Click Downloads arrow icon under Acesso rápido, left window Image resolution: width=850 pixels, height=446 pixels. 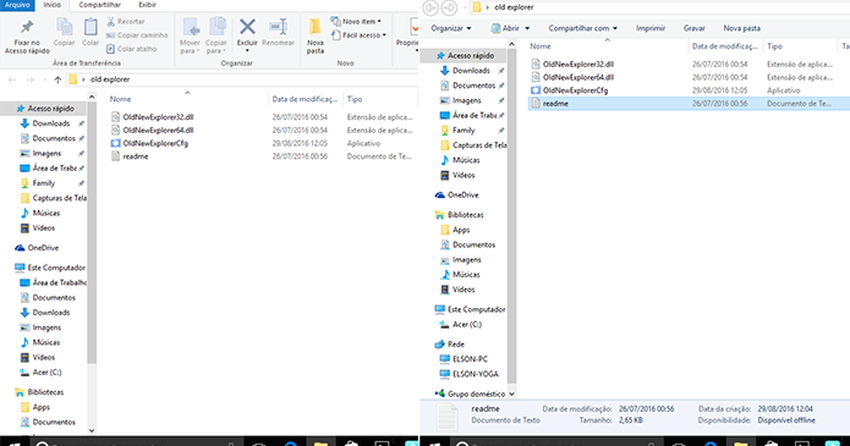(x=24, y=124)
